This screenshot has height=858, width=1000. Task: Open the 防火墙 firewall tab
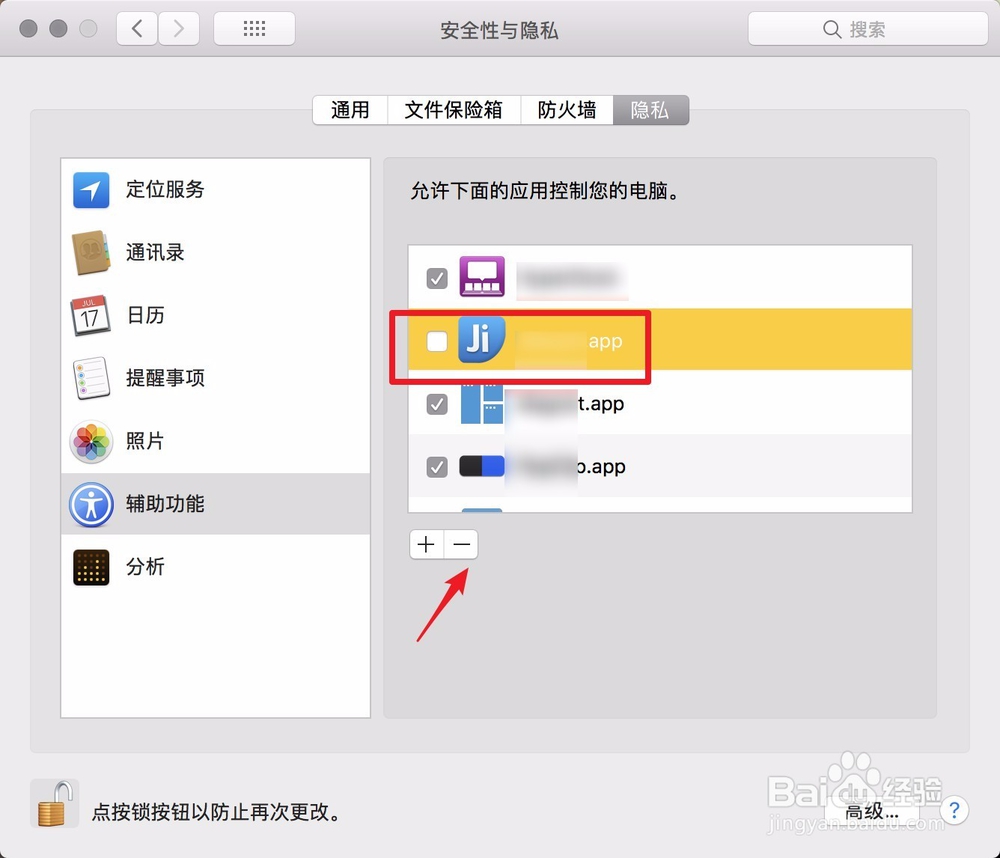tap(566, 110)
